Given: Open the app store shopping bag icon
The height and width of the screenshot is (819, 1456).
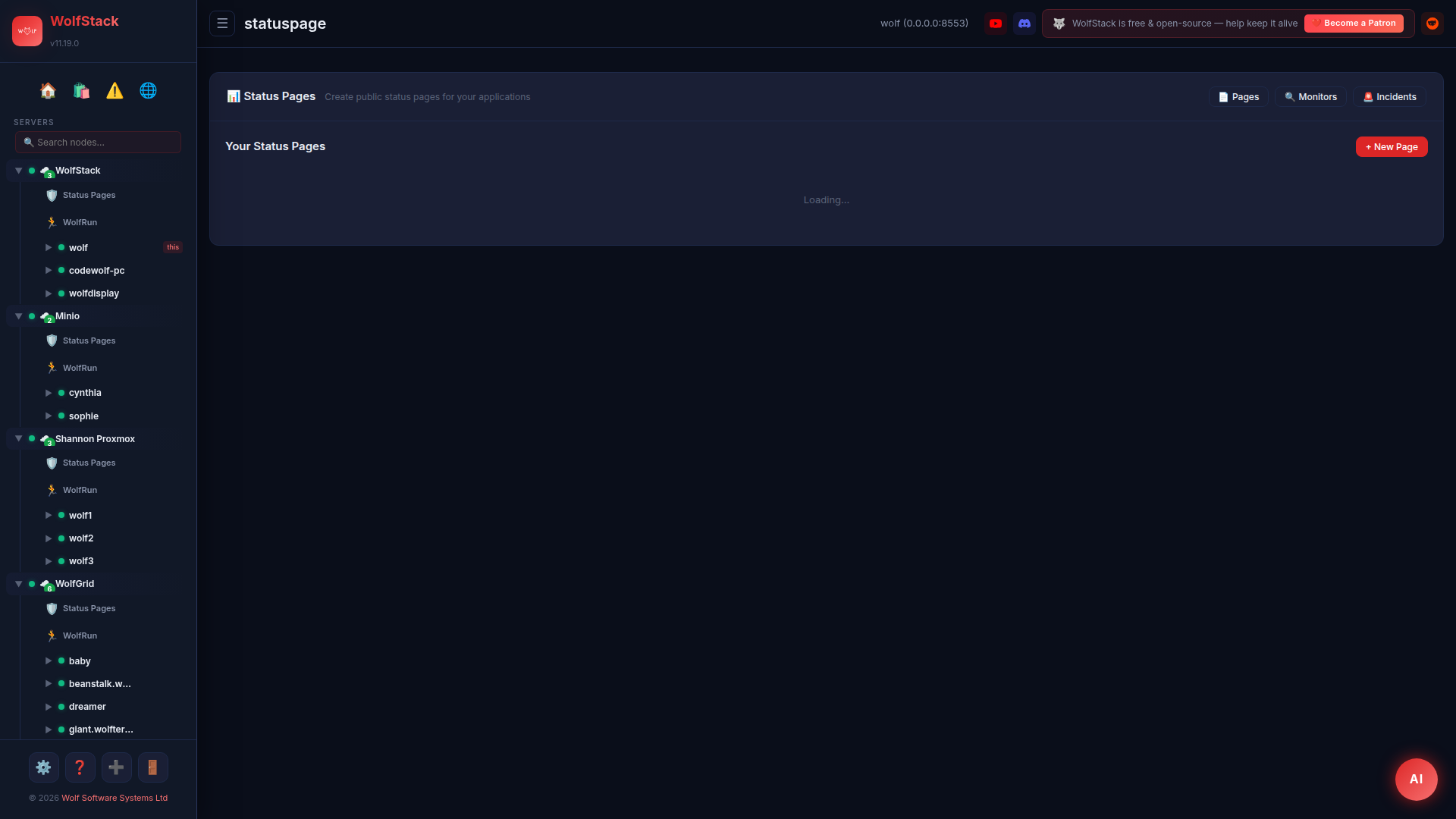Looking at the screenshot, I should (x=81, y=91).
